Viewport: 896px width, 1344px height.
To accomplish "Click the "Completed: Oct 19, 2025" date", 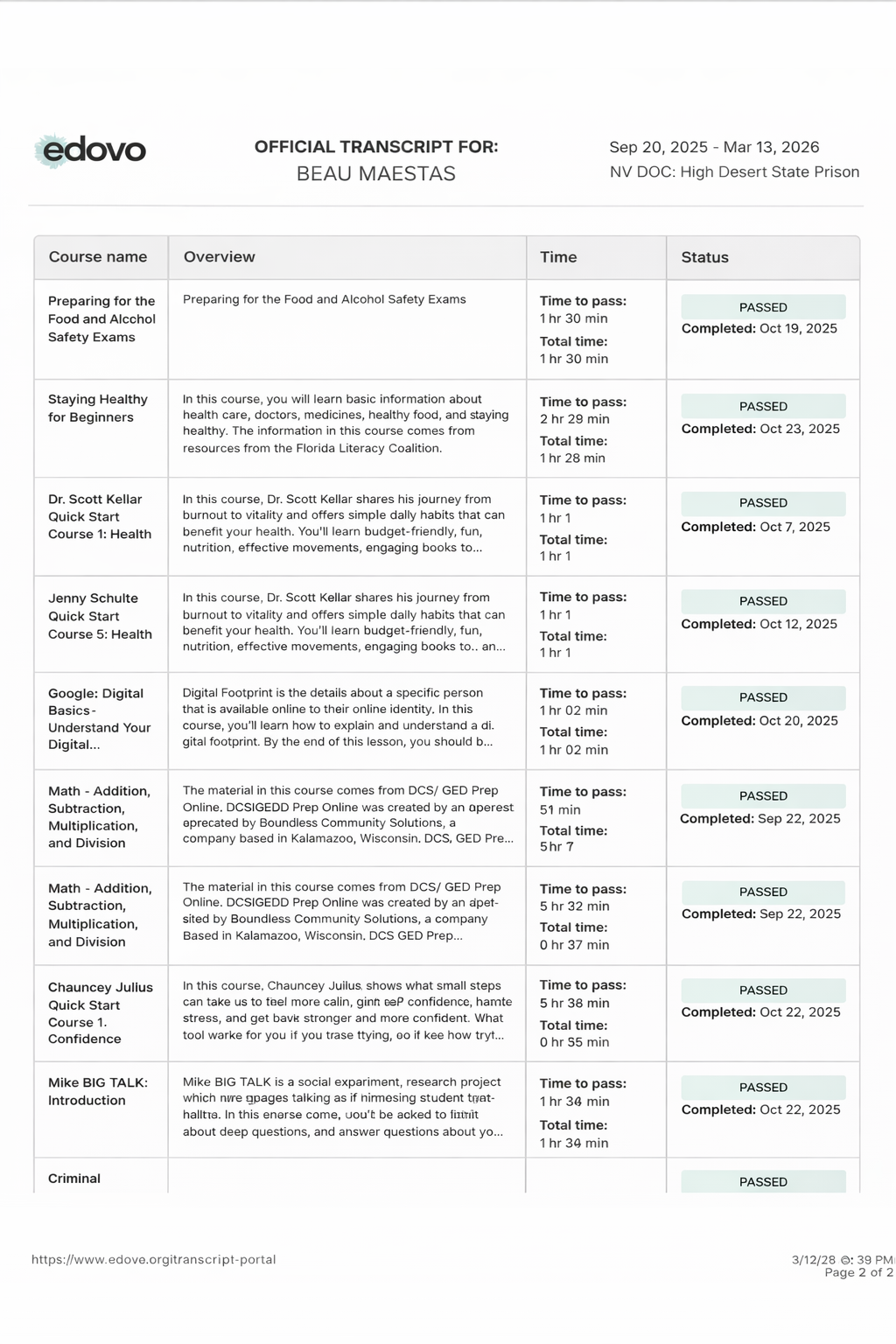I will [759, 329].
